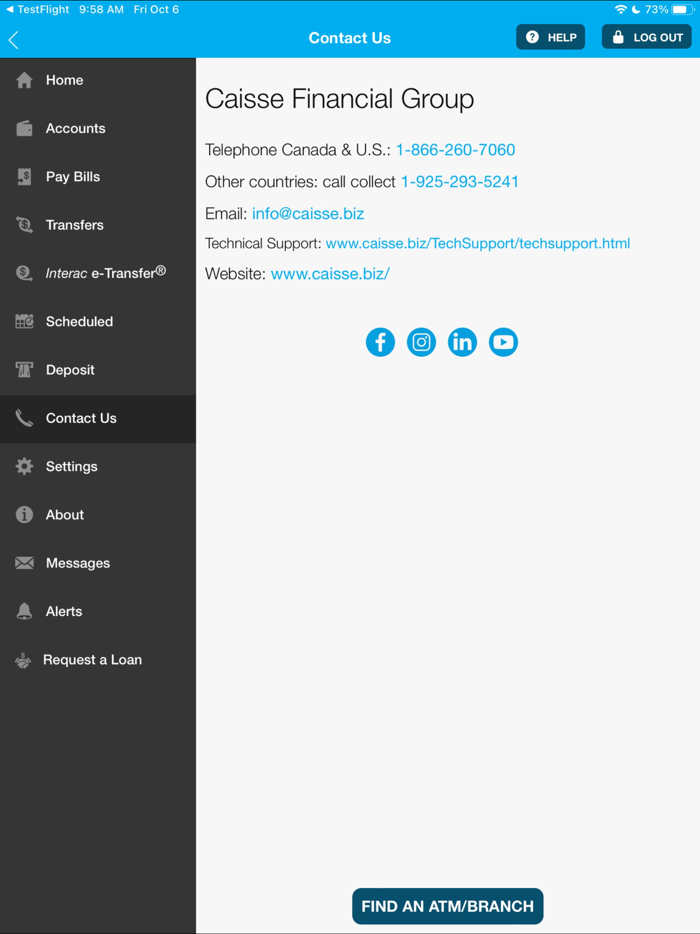
Task: Tap the Home house icon in sidebar
Action: [x=24, y=80]
